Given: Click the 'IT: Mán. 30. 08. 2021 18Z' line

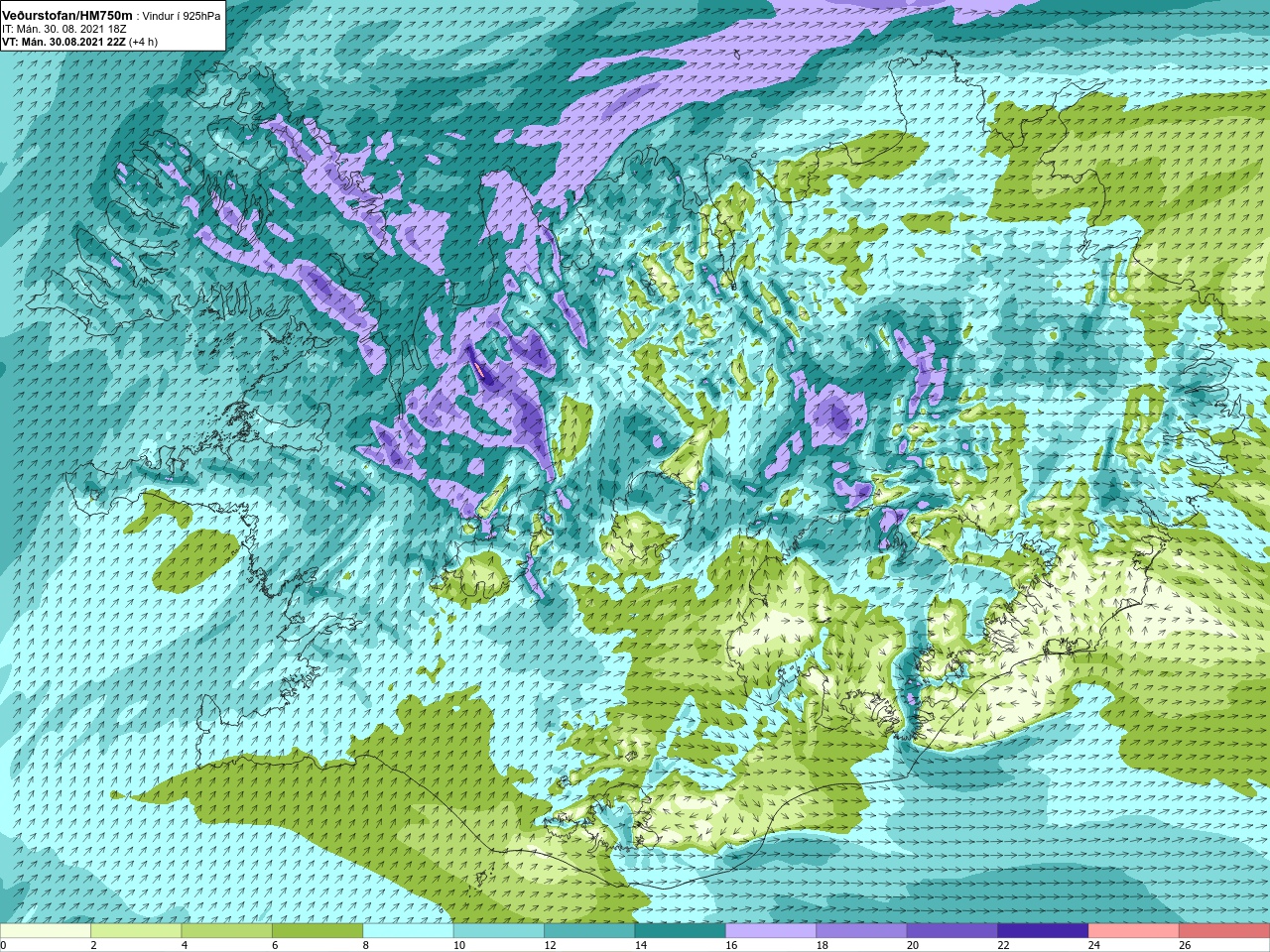Looking at the screenshot, I should [x=63, y=29].
